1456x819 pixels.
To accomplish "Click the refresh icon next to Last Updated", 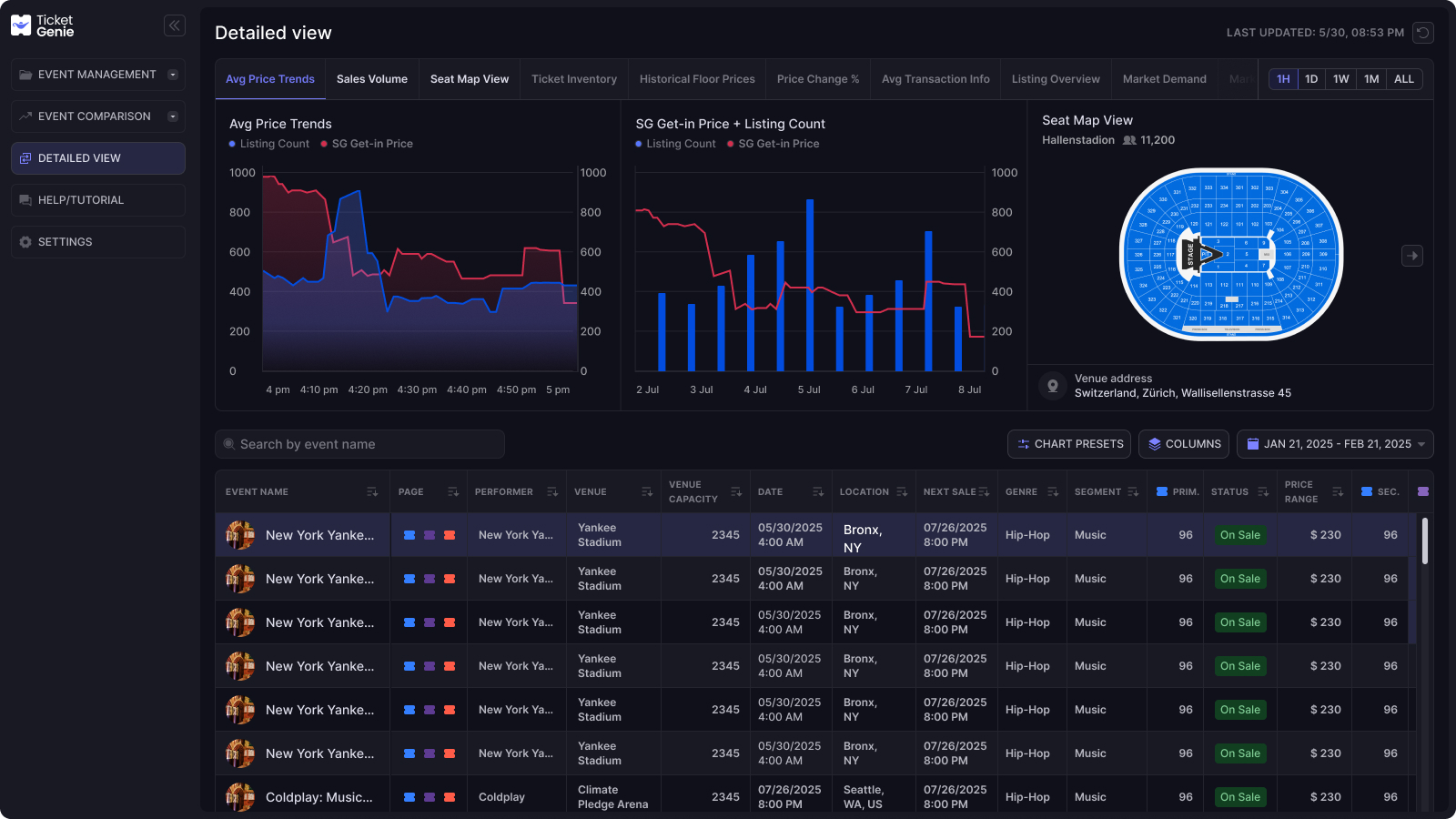I will click(x=1423, y=32).
